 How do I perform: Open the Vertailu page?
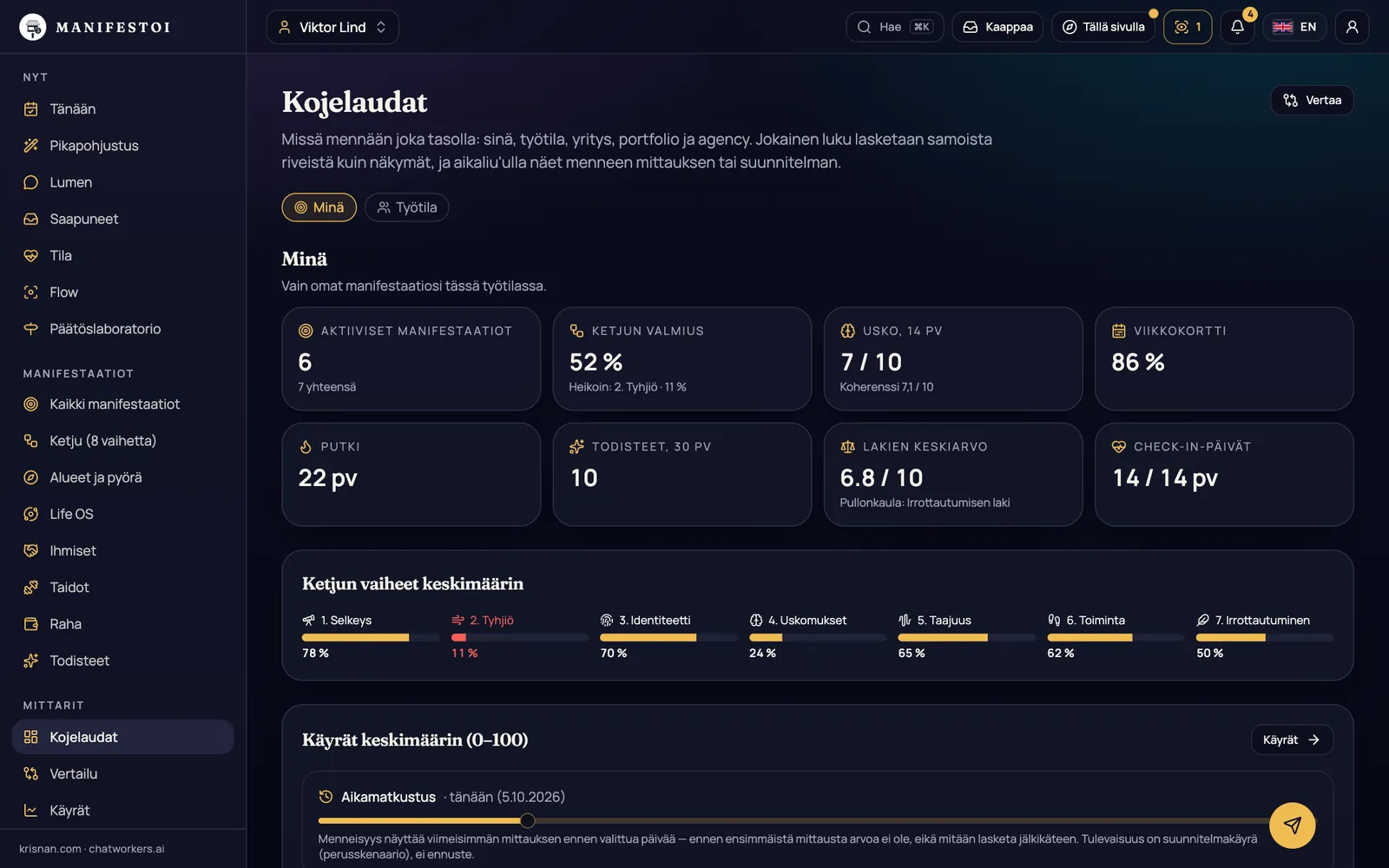click(x=122, y=773)
